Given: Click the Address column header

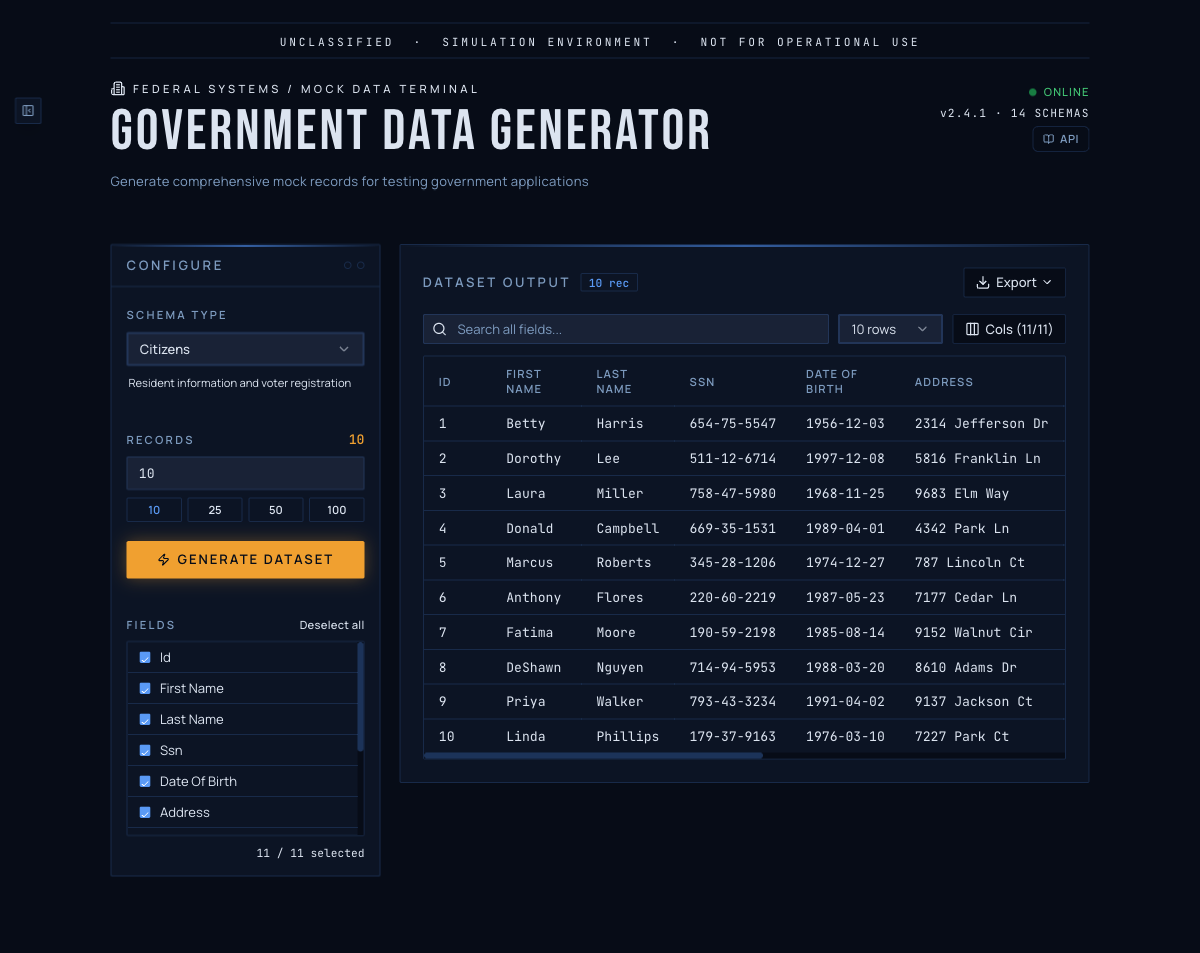Looking at the screenshot, I should pos(944,382).
